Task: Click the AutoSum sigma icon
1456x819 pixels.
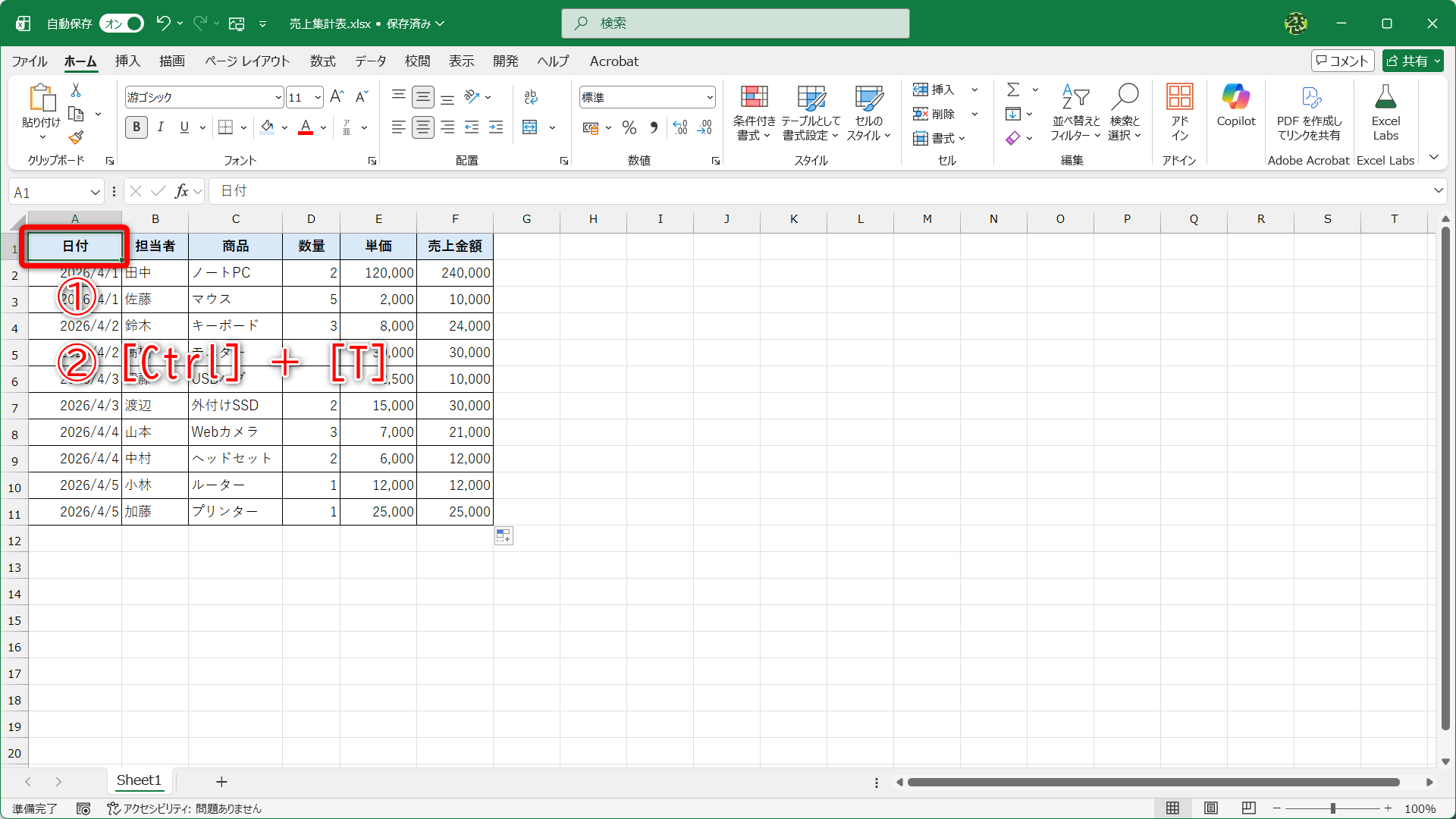Action: pos(1013,90)
